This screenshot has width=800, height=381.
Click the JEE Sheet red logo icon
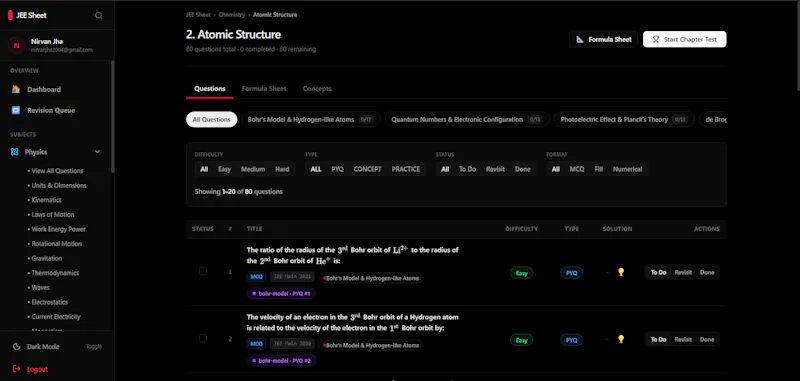pyautogui.click(x=10, y=15)
